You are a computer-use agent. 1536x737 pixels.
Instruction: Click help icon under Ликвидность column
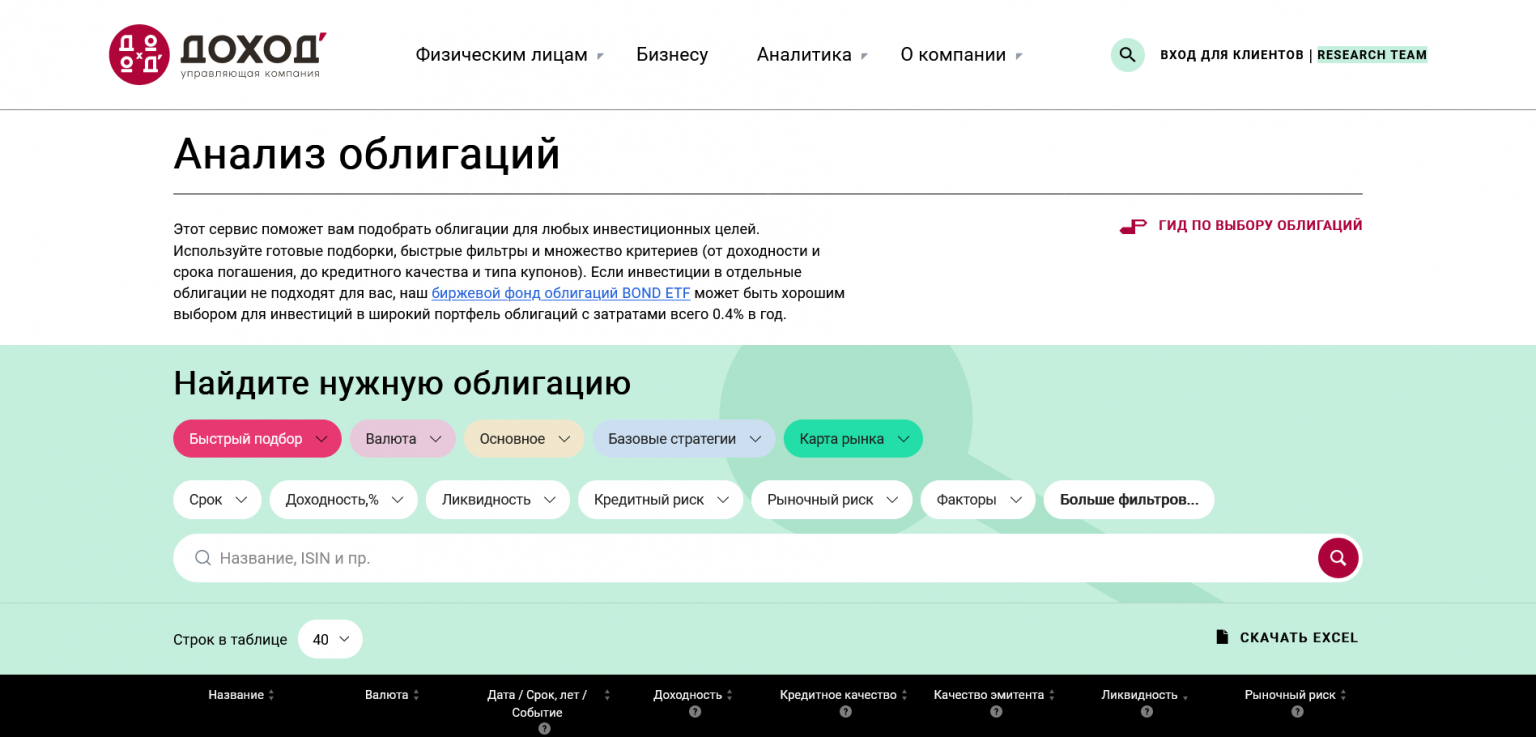[1146, 712]
